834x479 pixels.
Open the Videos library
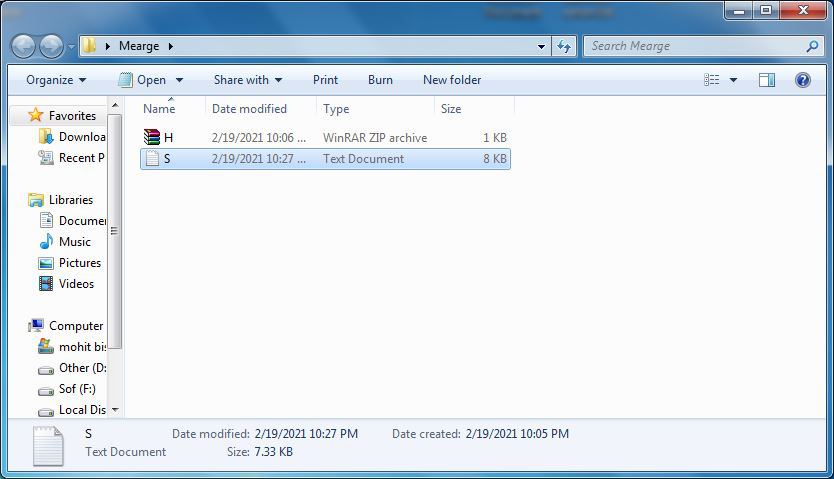click(x=76, y=284)
